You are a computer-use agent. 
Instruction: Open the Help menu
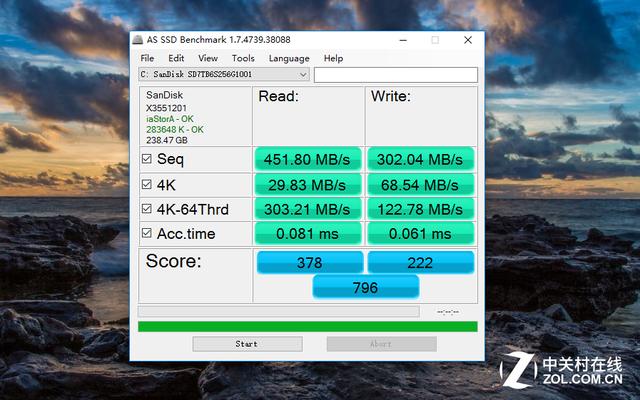(x=333, y=58)
